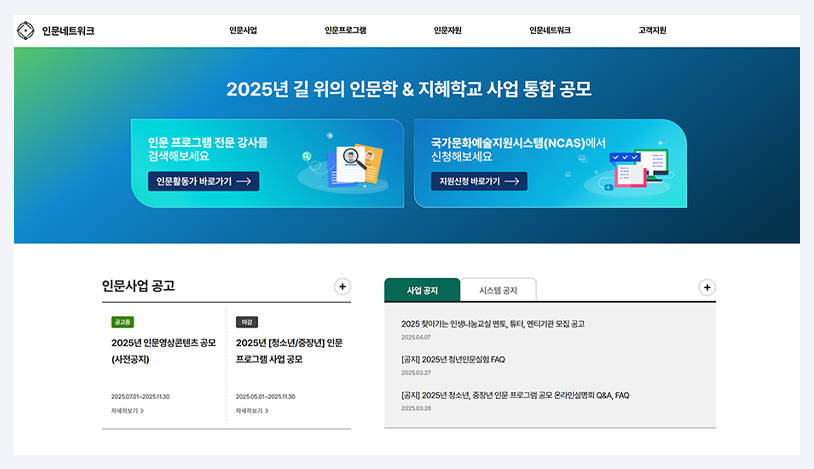Open 자세히보기 for 청소년/중장년 프로그램 공모
The height and width of the screenshot is (469, 814).
252,411
